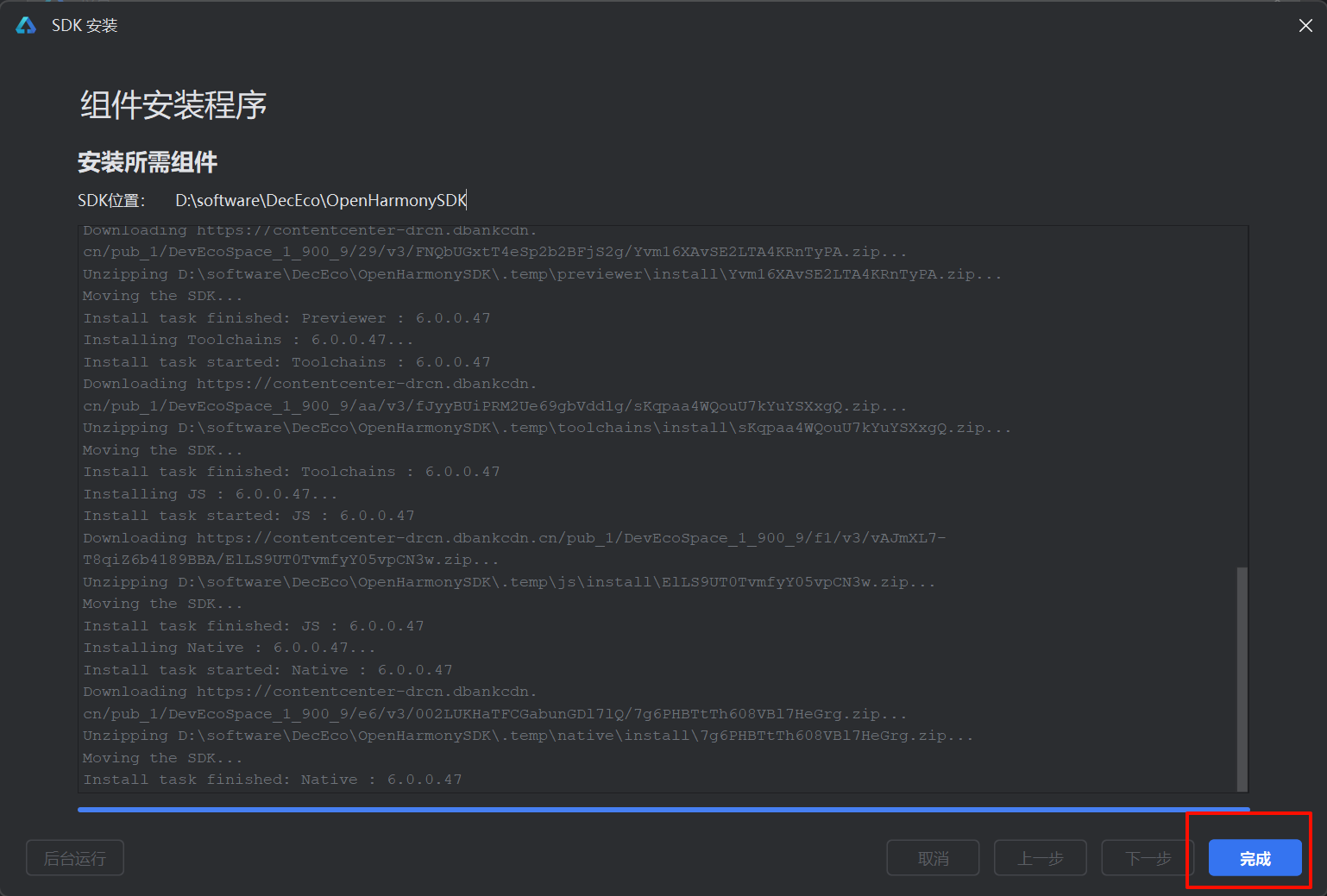
Task: Click the 完成 button
Action: pos(1255,858)
